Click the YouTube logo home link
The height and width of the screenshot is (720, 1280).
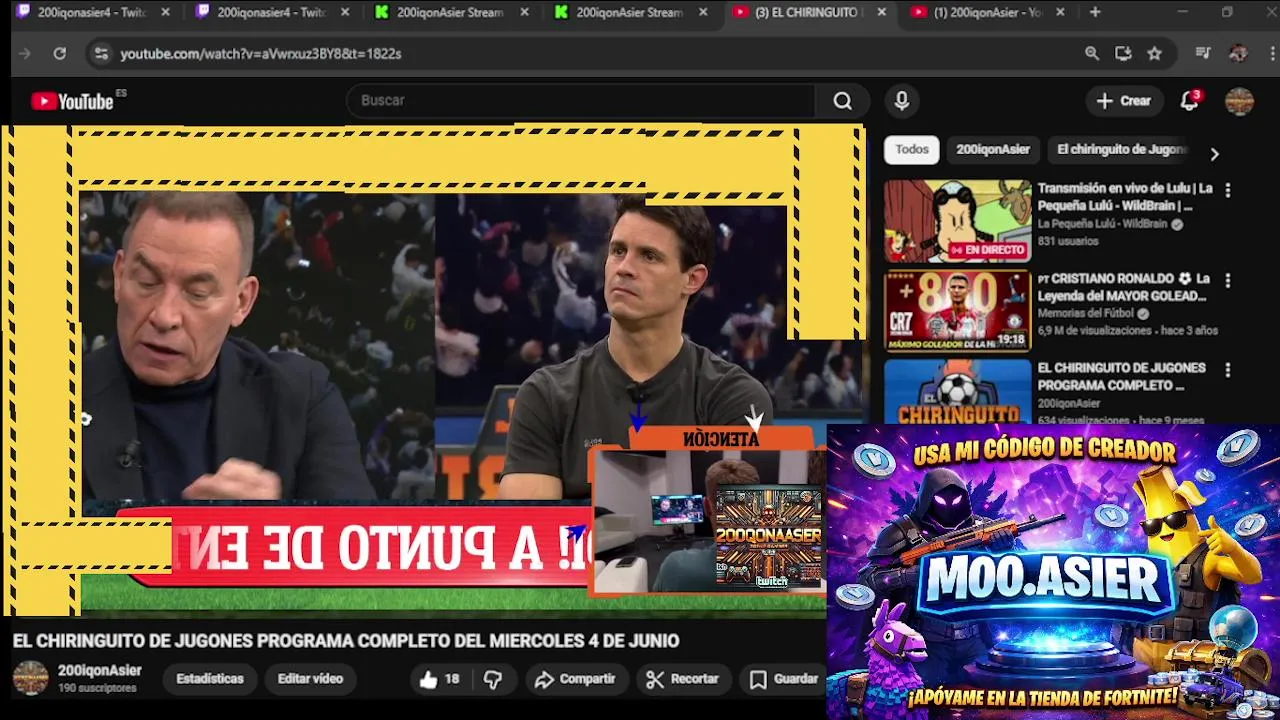click(x=72, y=101)
